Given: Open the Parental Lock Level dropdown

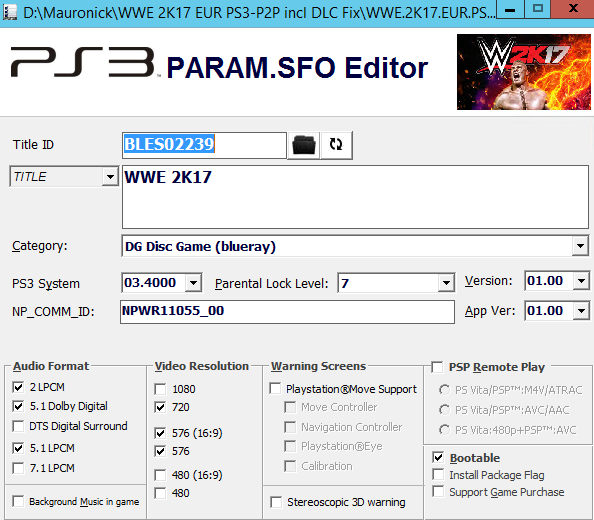Looking at the screenshot, I should click(x=446, y=283).
